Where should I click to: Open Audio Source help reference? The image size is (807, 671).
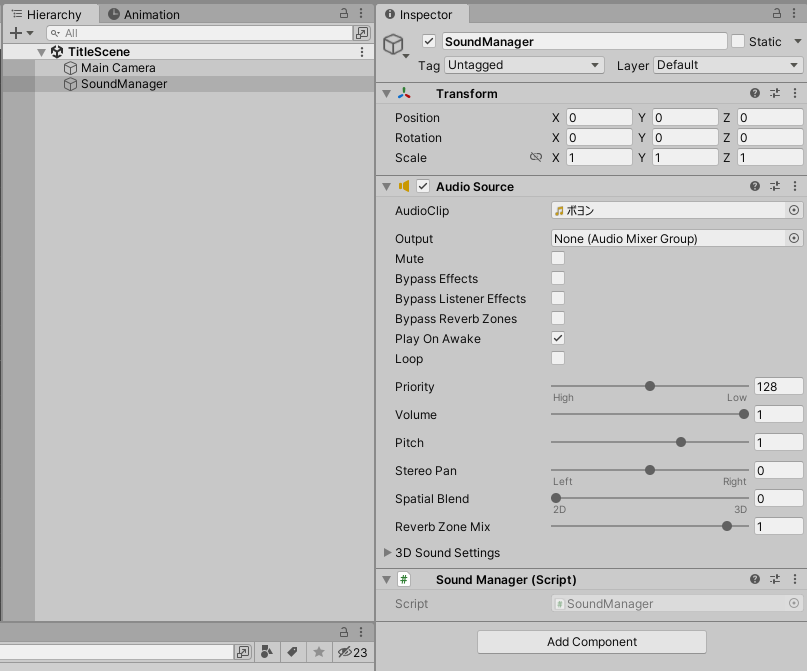[x=755, y=186]
